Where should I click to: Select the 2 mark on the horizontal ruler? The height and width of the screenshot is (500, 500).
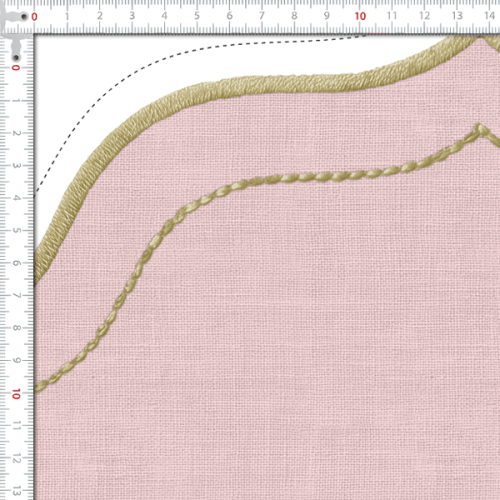point(100,16)
